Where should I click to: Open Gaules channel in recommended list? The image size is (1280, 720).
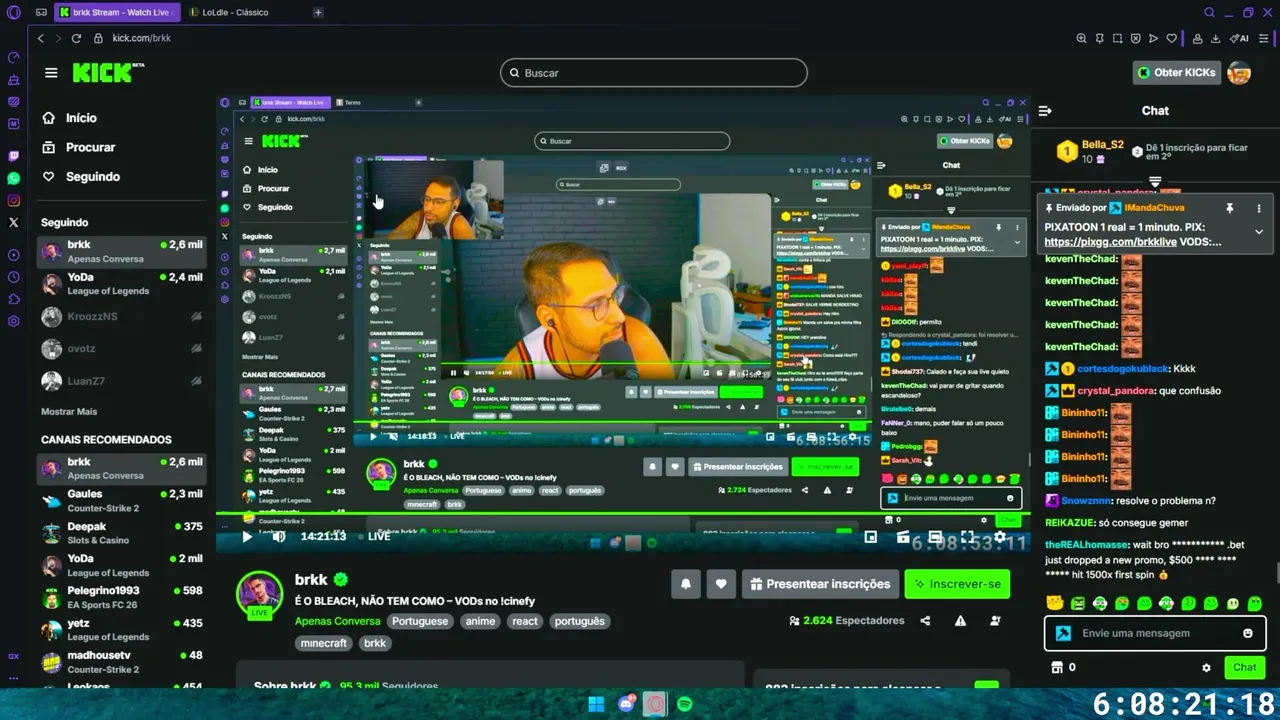click(x=122, y=500)
